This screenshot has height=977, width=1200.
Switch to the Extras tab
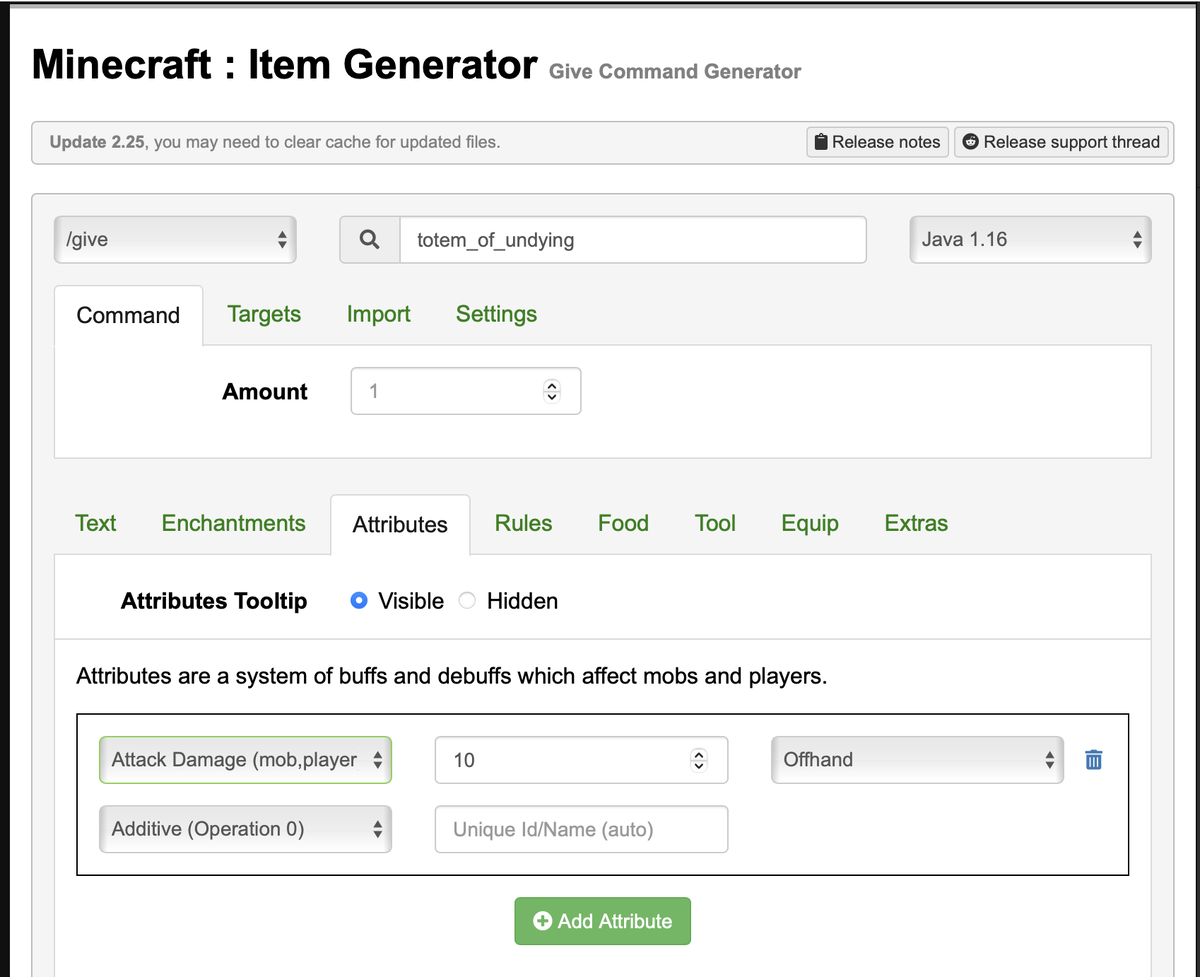916,523
